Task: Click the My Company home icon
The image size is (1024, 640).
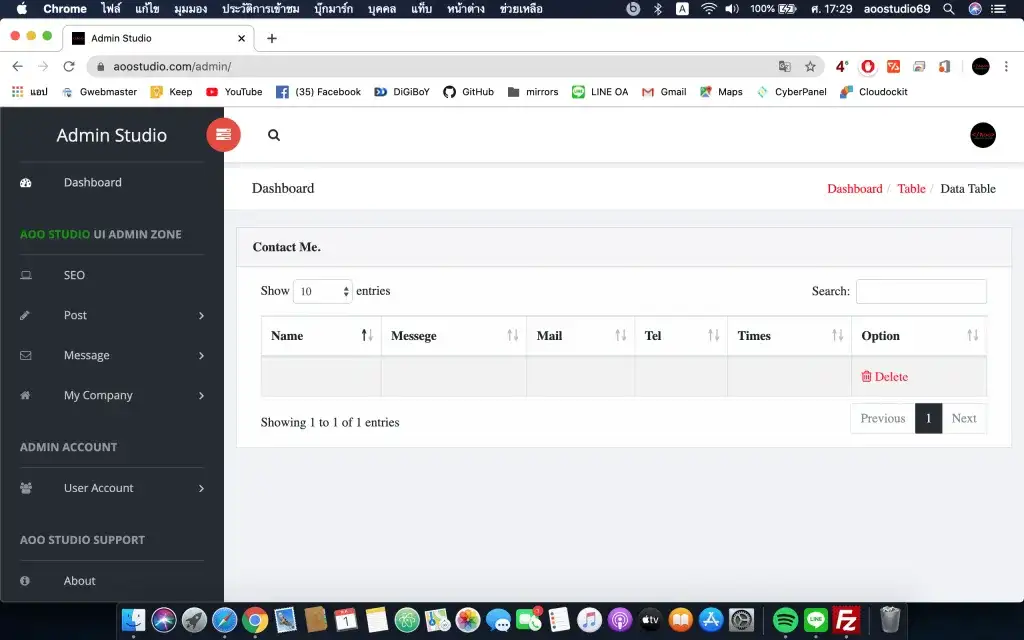Action: 25,395
